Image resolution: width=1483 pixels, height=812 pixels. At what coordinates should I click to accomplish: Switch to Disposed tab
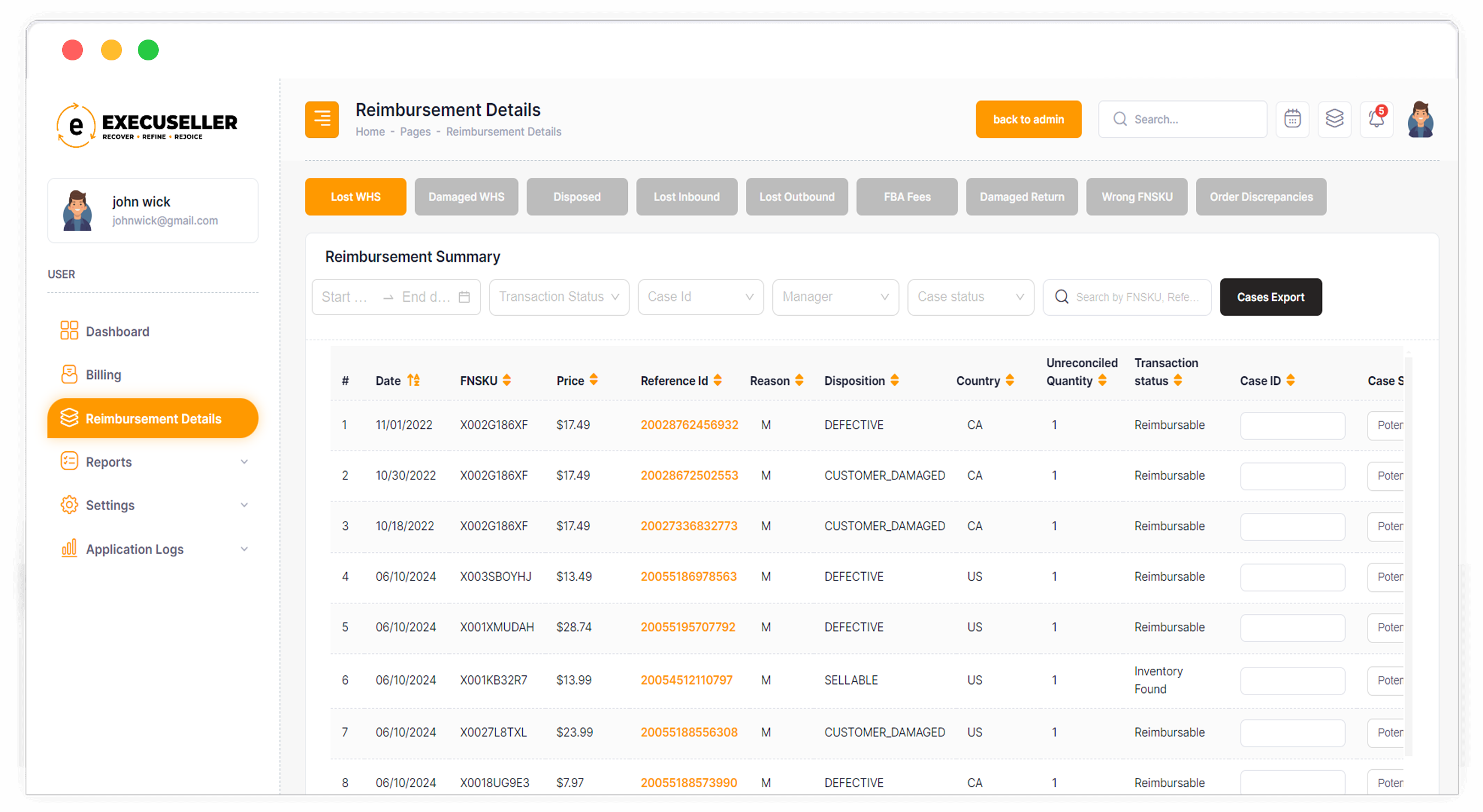(x=576, y=197)
